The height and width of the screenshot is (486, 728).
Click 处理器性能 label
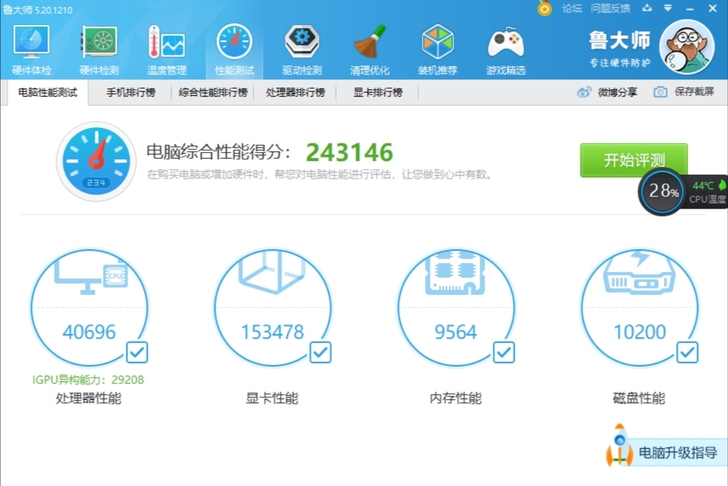[x=89, y=398]
